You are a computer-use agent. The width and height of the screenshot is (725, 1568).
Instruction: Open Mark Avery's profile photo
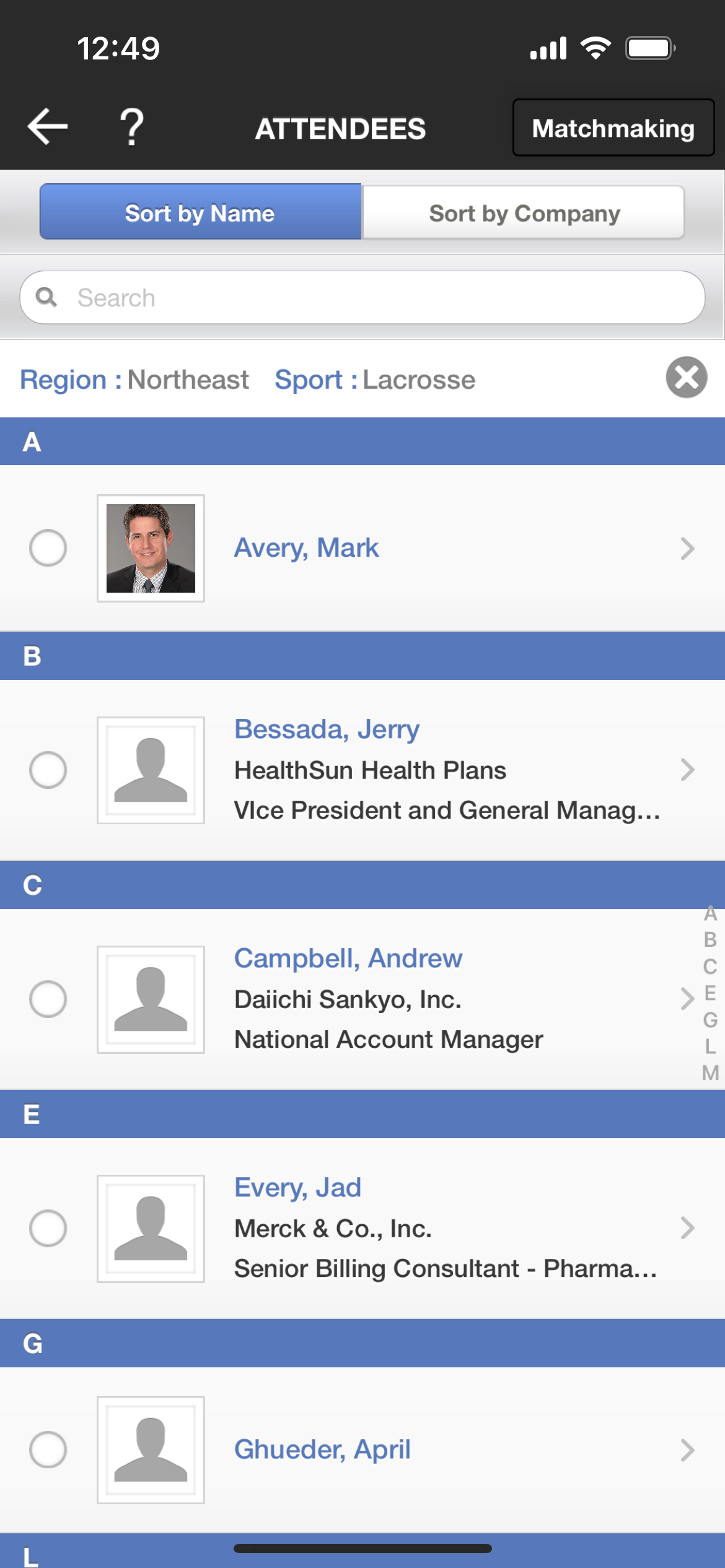click(x=151, y=548)
